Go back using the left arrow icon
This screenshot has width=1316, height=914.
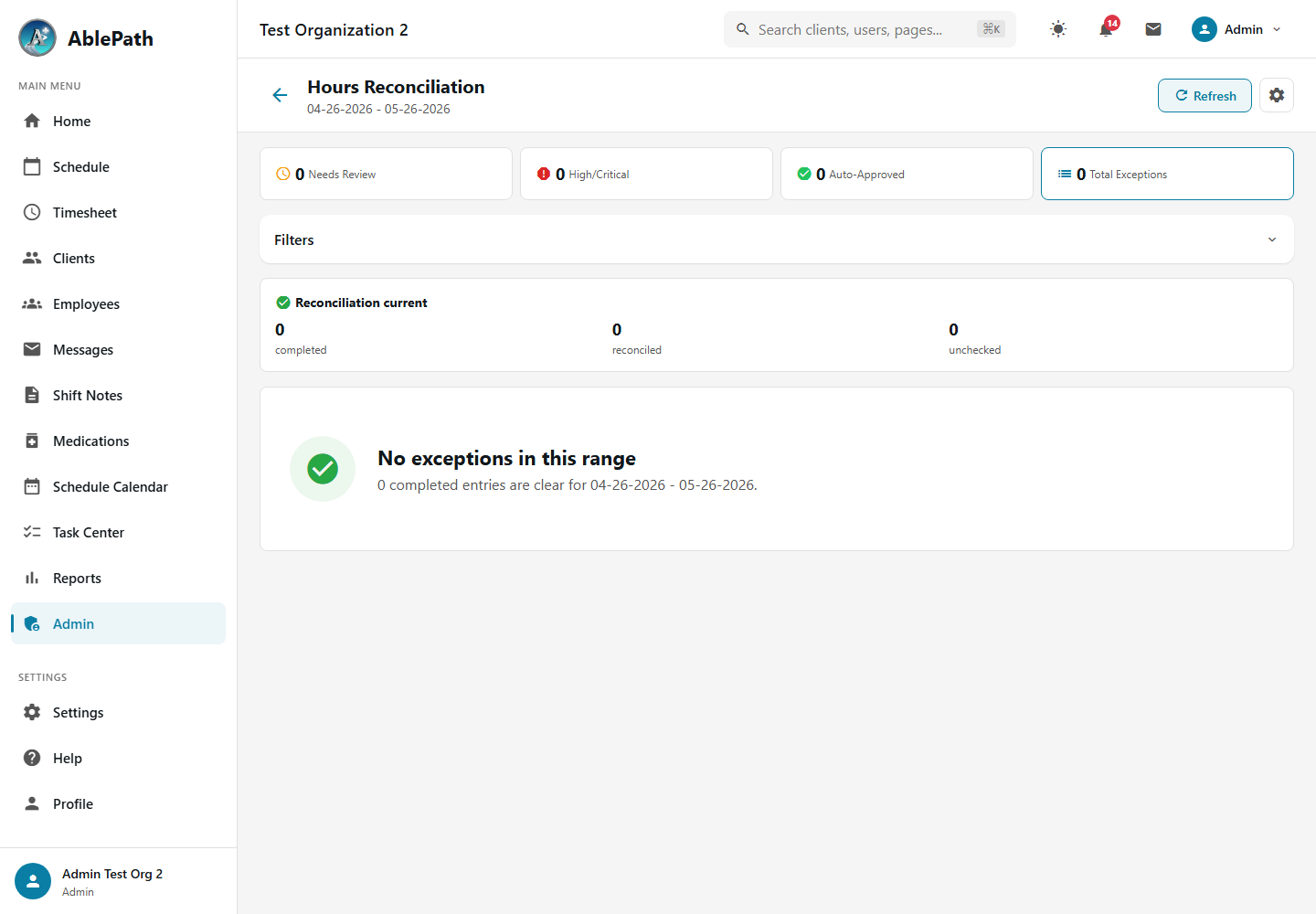[280, 95]
